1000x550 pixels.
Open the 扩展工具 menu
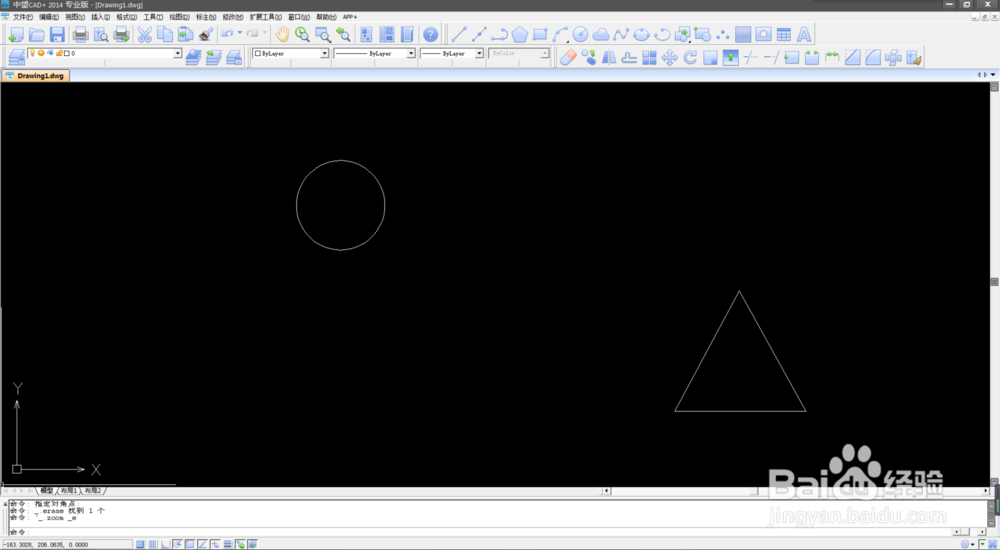click(265, 17)
